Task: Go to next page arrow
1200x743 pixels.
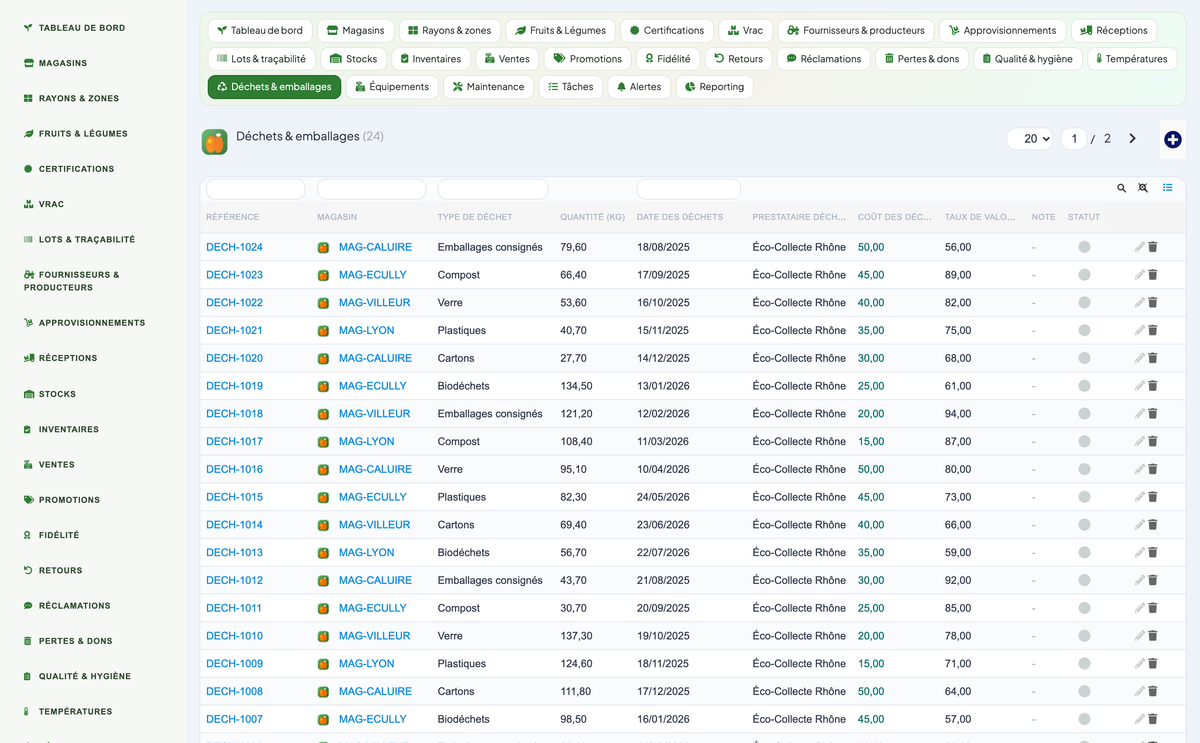Action: (x=1133, y=139)
